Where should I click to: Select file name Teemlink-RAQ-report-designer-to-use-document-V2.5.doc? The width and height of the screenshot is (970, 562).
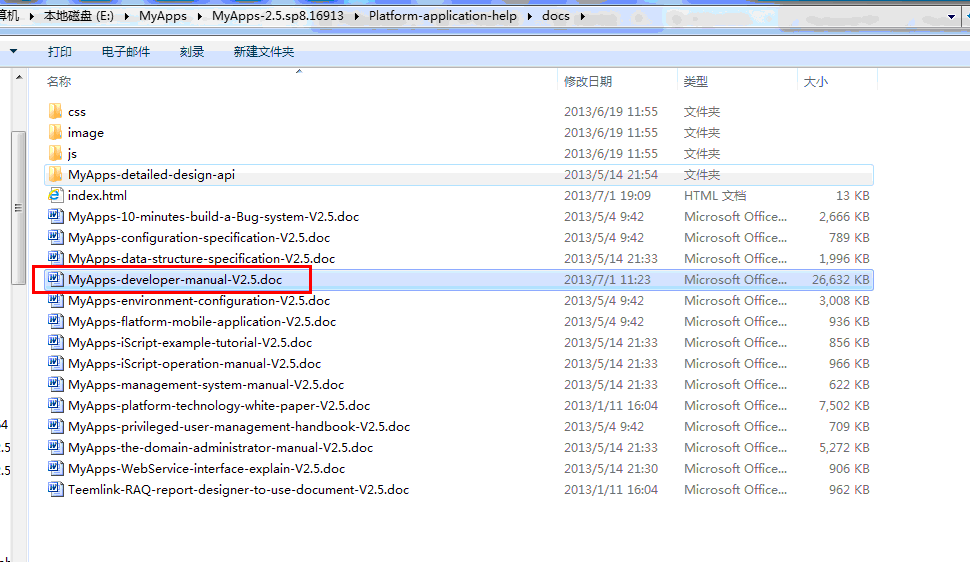[239, 490]
